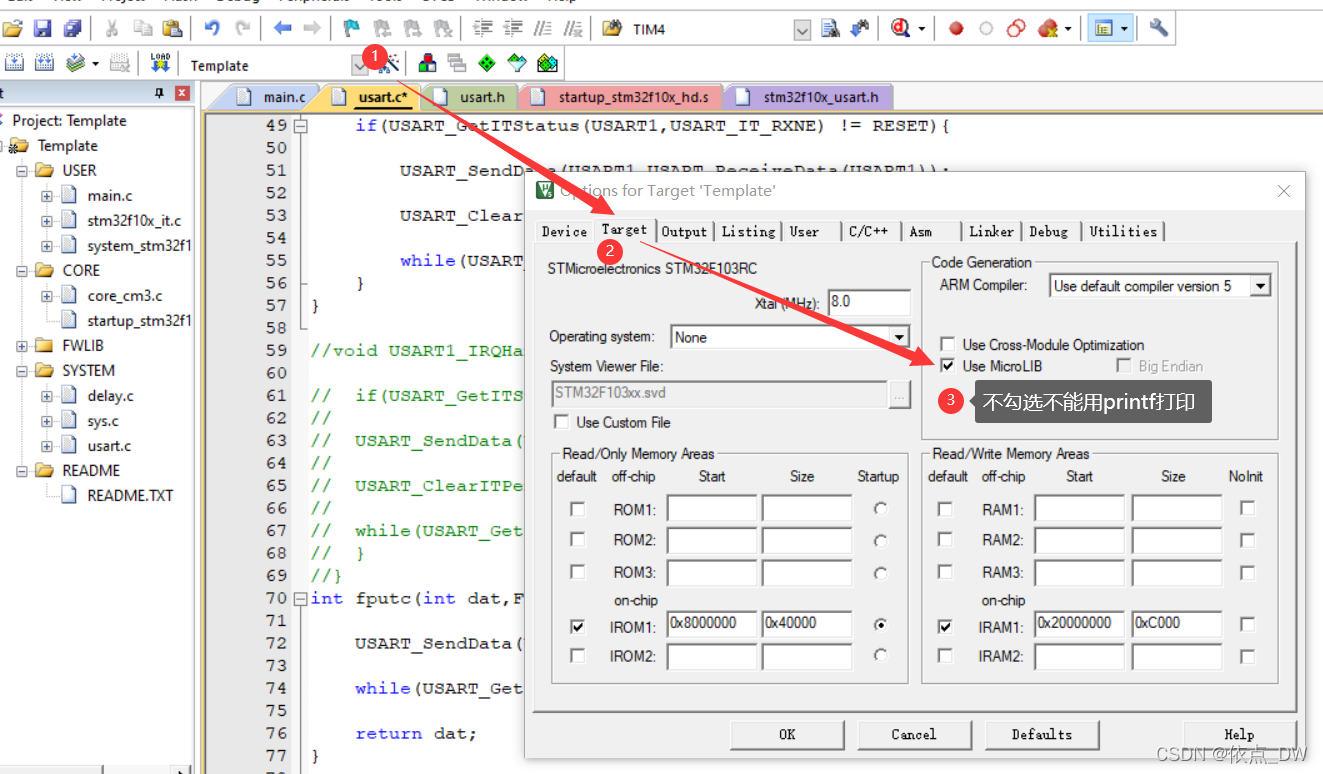Screen dimensions: 1323x774
Task: Click the Window layout toolbar icon
Action: click(1104, 29)
